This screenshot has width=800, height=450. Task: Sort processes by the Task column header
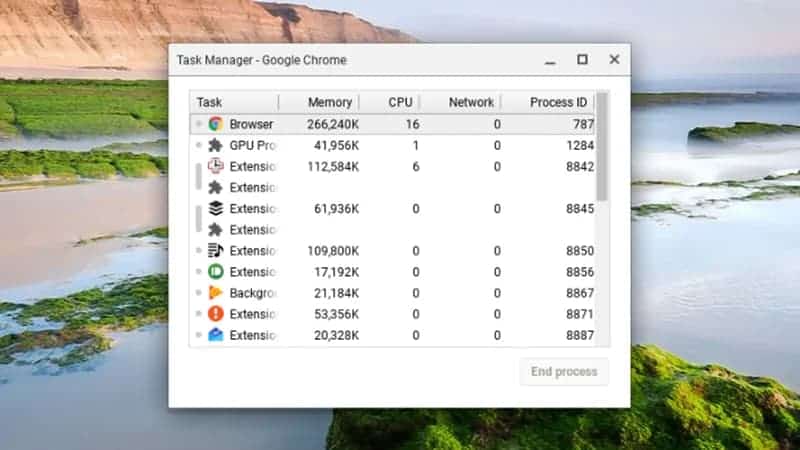coord(234,102)
